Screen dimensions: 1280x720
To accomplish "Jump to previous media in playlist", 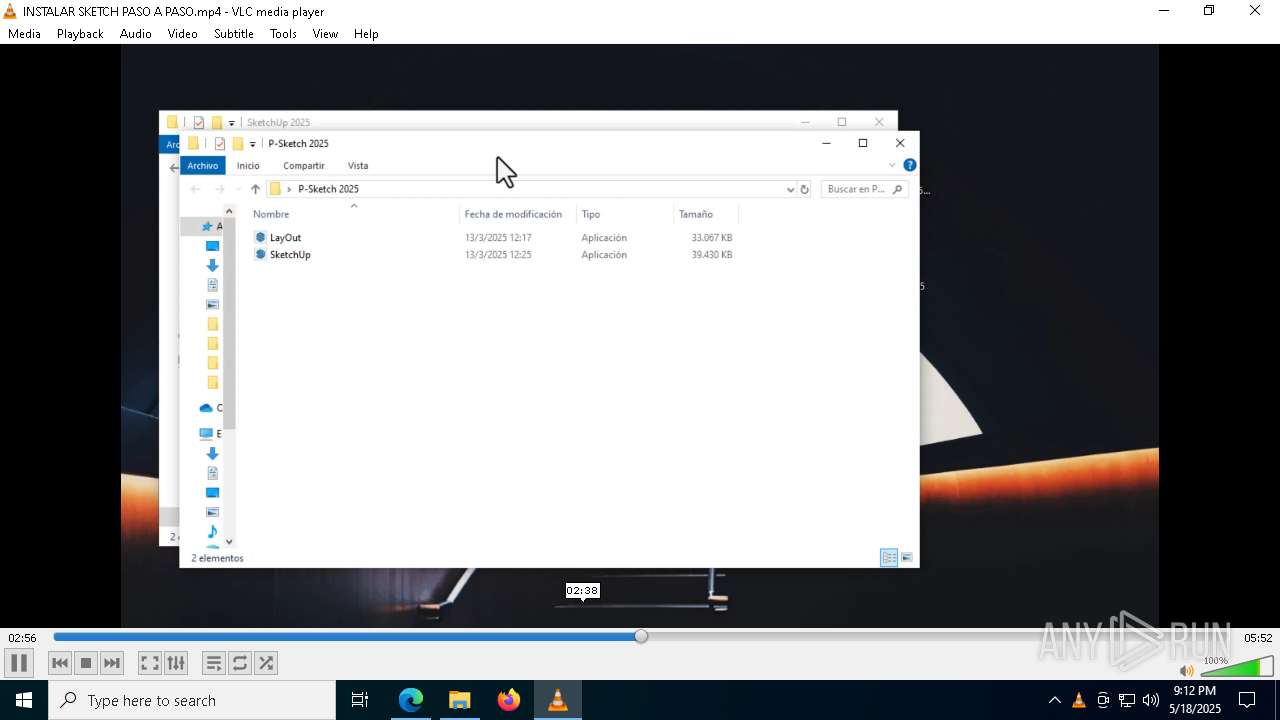I will (60, 663).
